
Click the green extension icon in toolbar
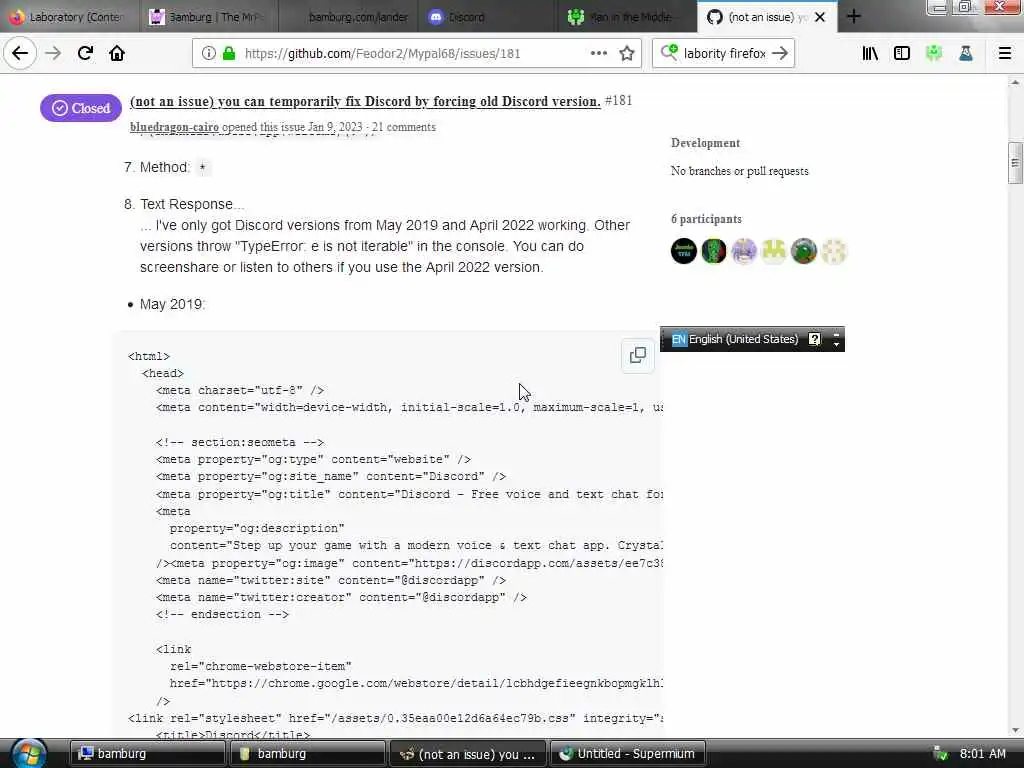point(934,53)
